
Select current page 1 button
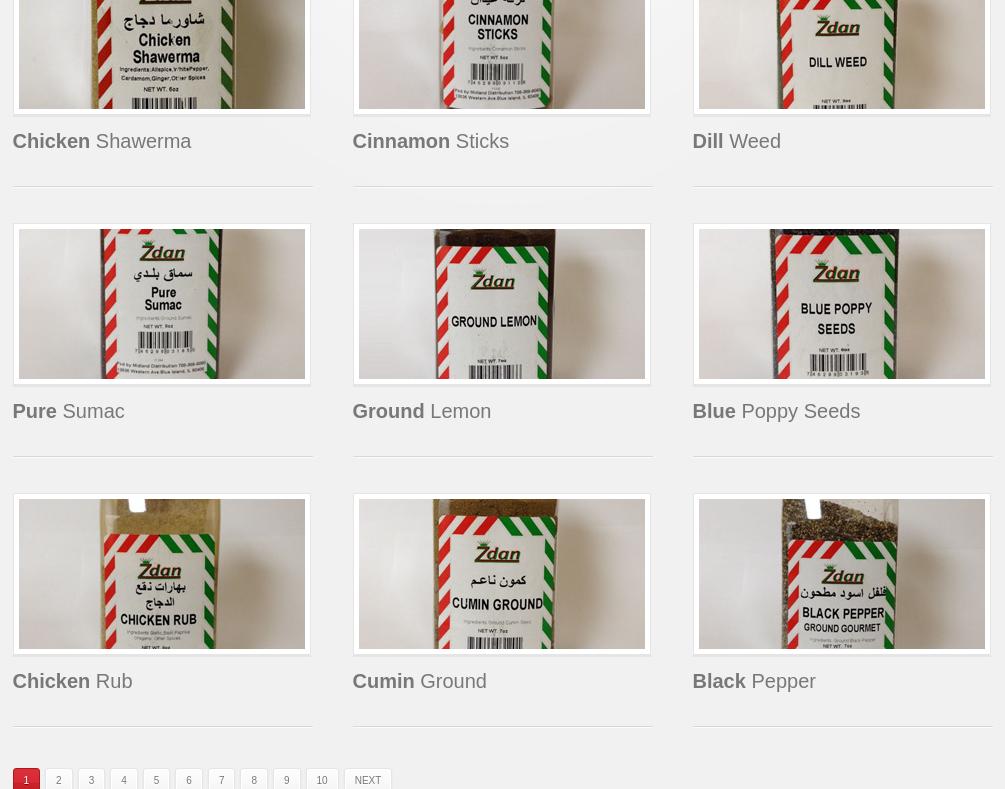[x=26, y=779]
